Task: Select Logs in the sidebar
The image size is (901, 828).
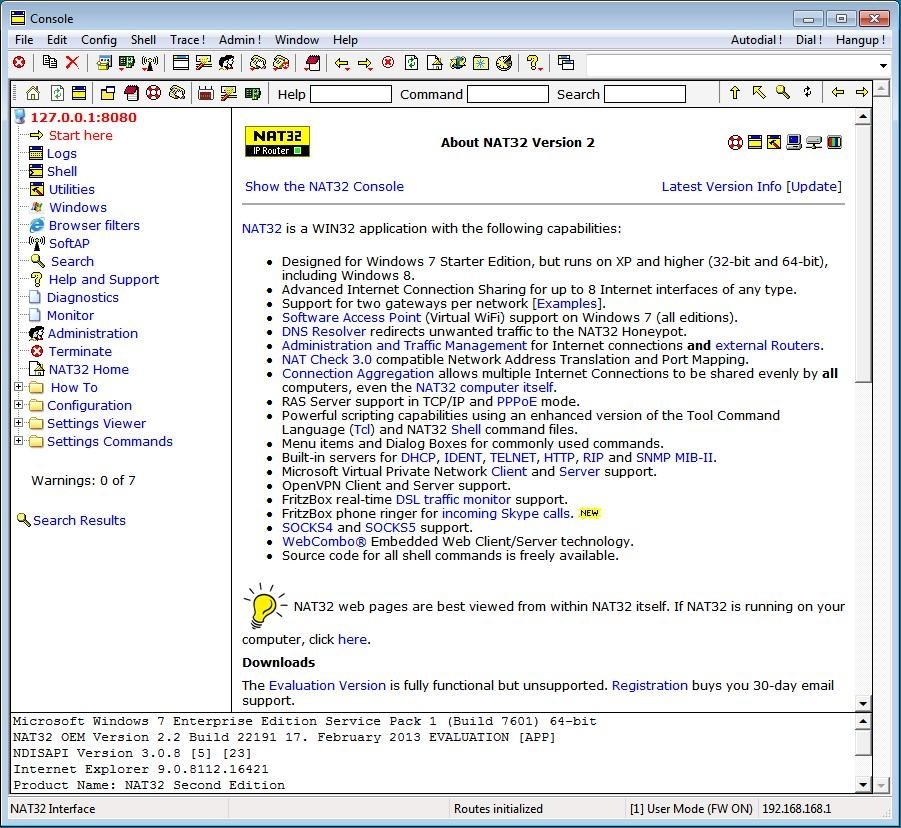Action: pos(61,153)
